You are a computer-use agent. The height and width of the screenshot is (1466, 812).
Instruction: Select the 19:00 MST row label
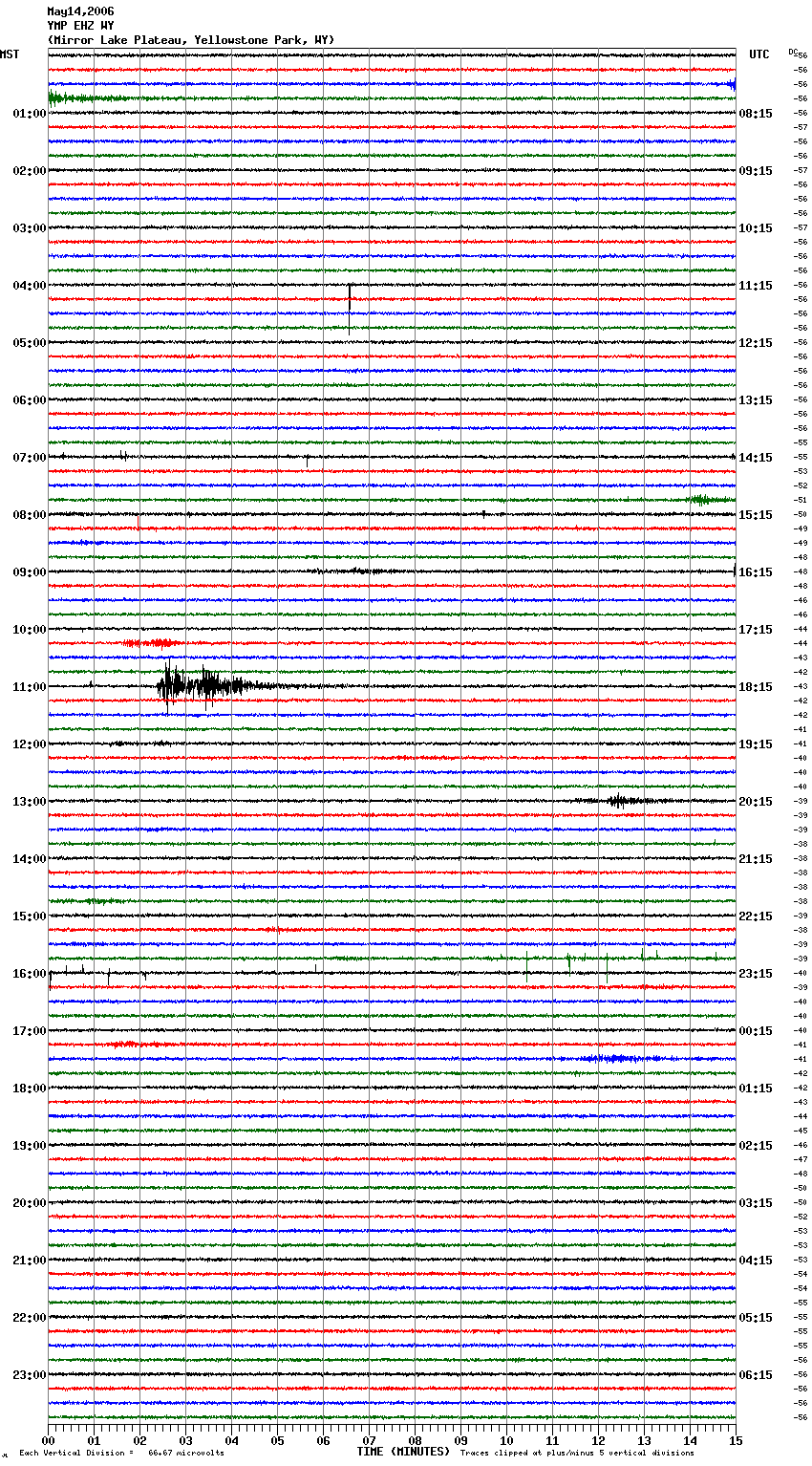[30, 1146]
